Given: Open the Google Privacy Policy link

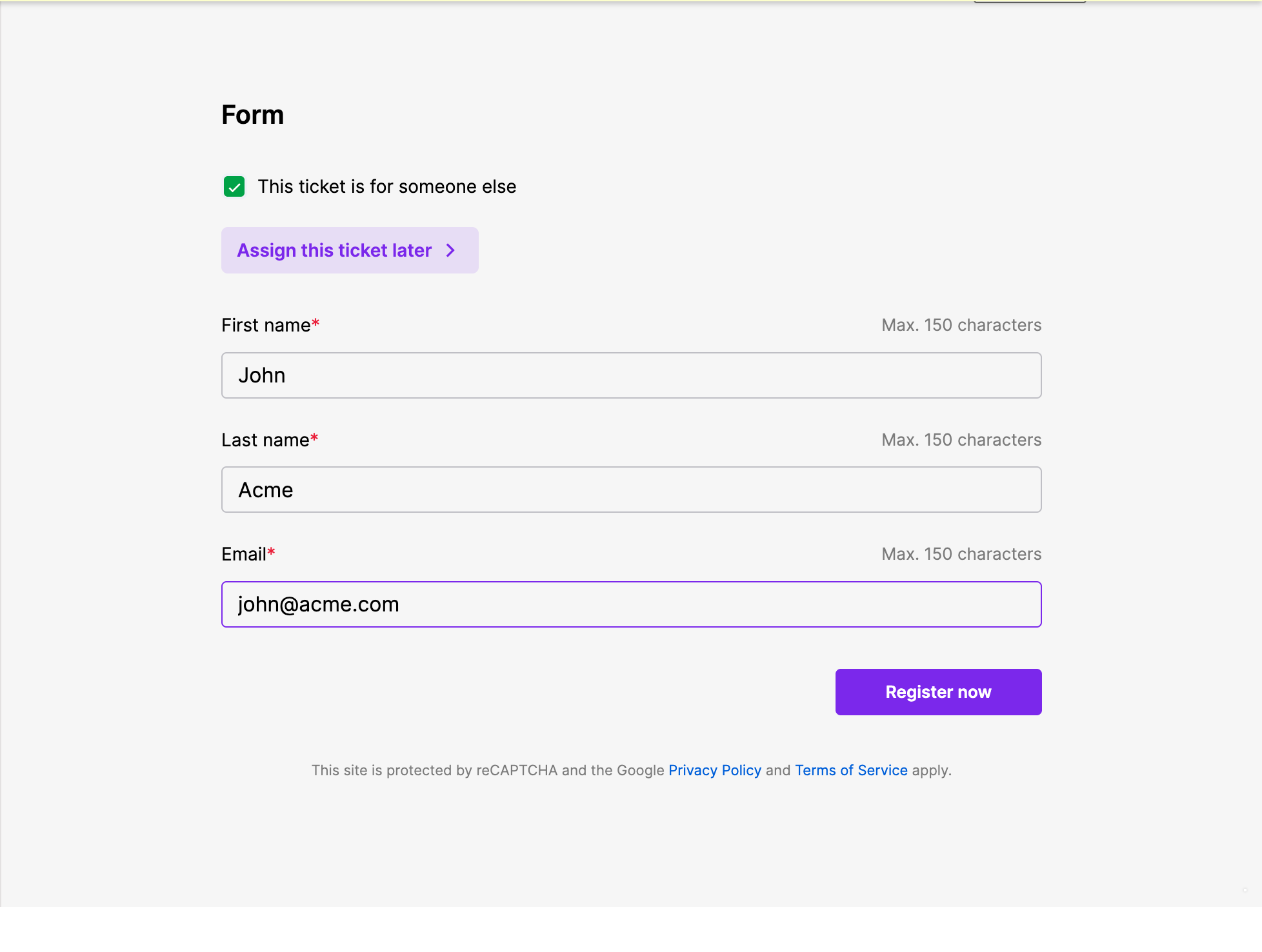Looking at the screenshot, I should click(715, 770).
